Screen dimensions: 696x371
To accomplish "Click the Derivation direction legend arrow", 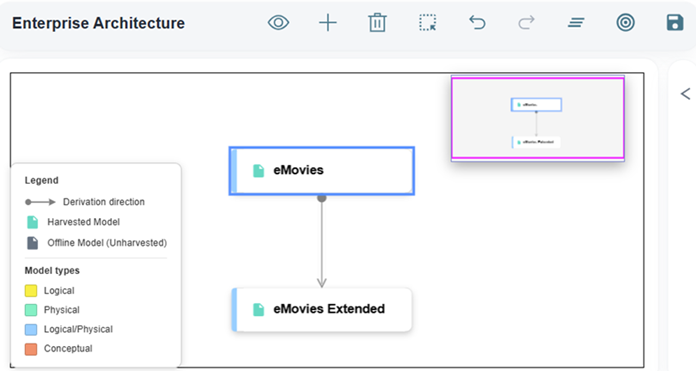I will pos(40,202).
